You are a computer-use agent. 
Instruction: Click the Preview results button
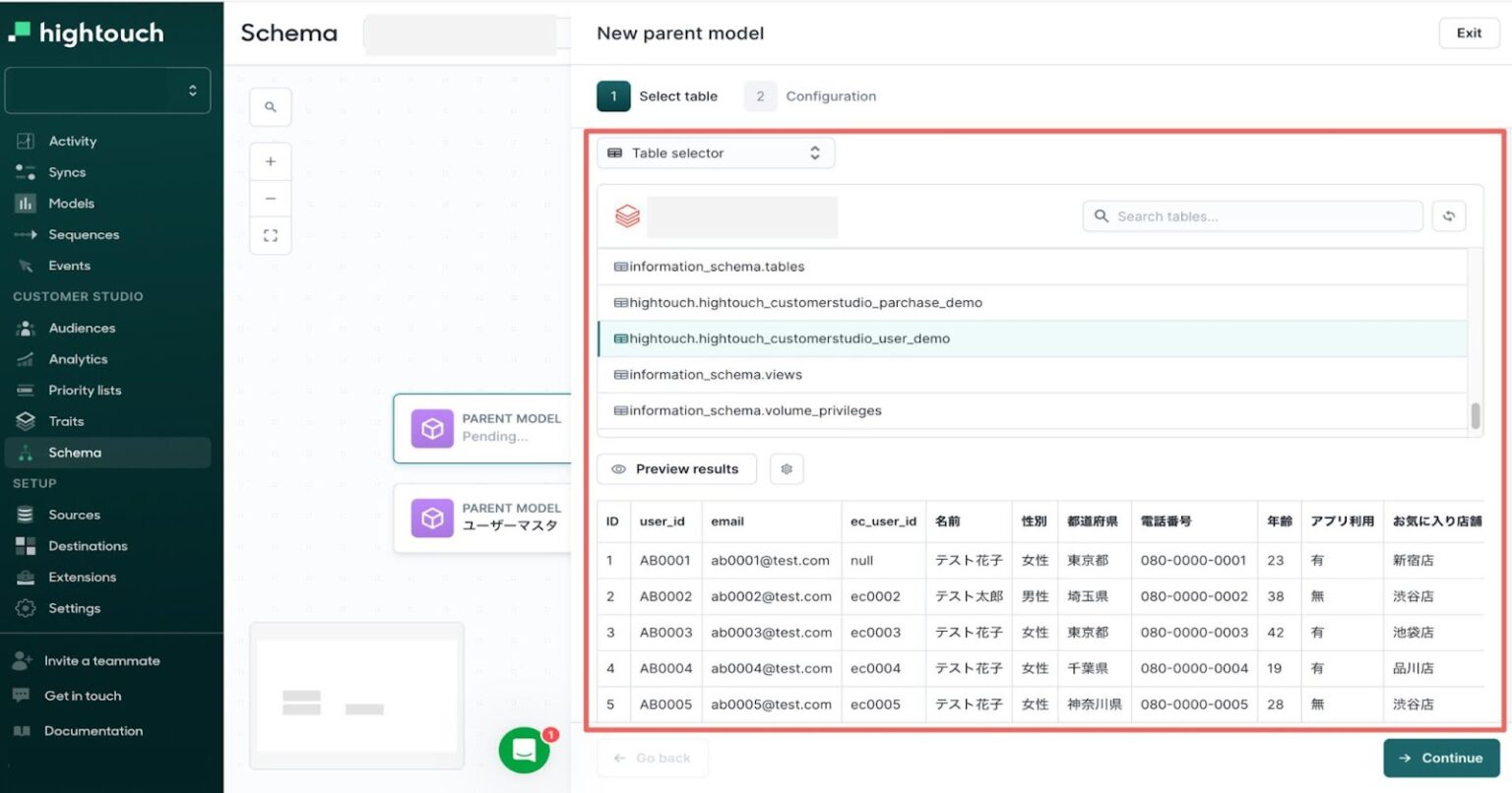click(675, 468)
